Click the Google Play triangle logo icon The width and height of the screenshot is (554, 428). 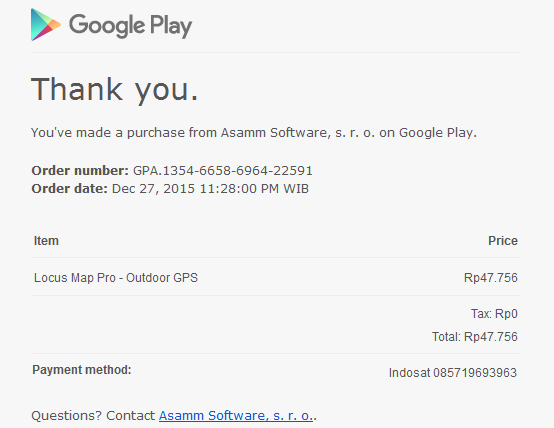46,25
